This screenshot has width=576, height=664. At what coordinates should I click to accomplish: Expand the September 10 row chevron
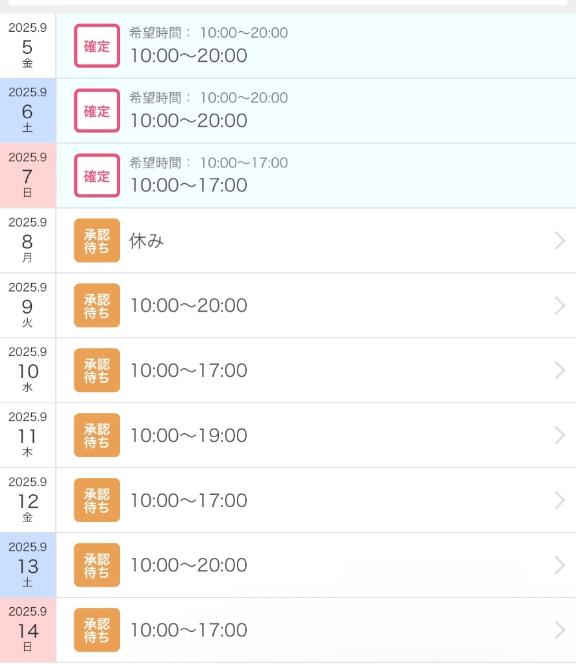tap(560, 371)
